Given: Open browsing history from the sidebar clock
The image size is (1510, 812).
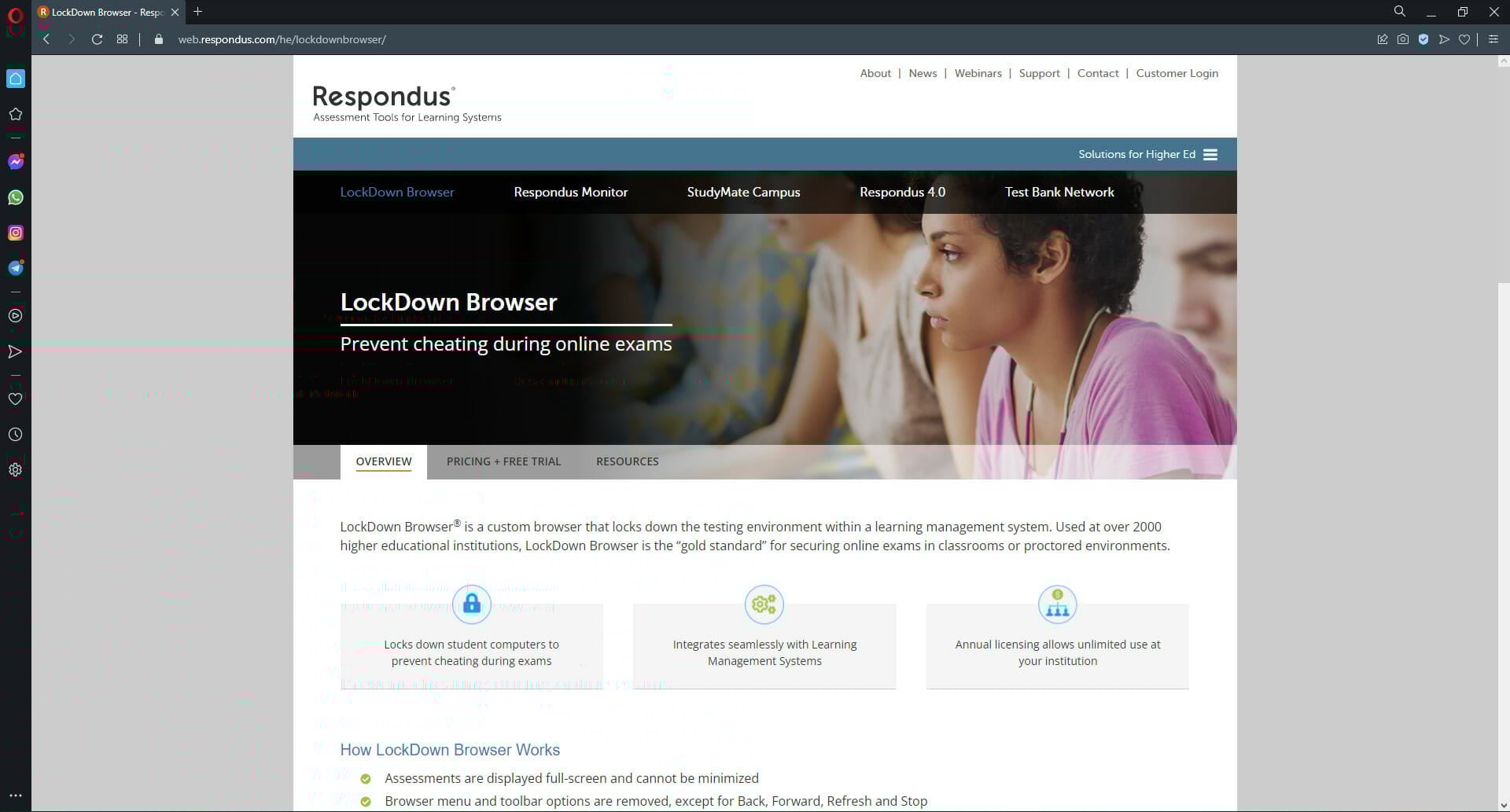Looking at the screenshot, I should (16, 434).
